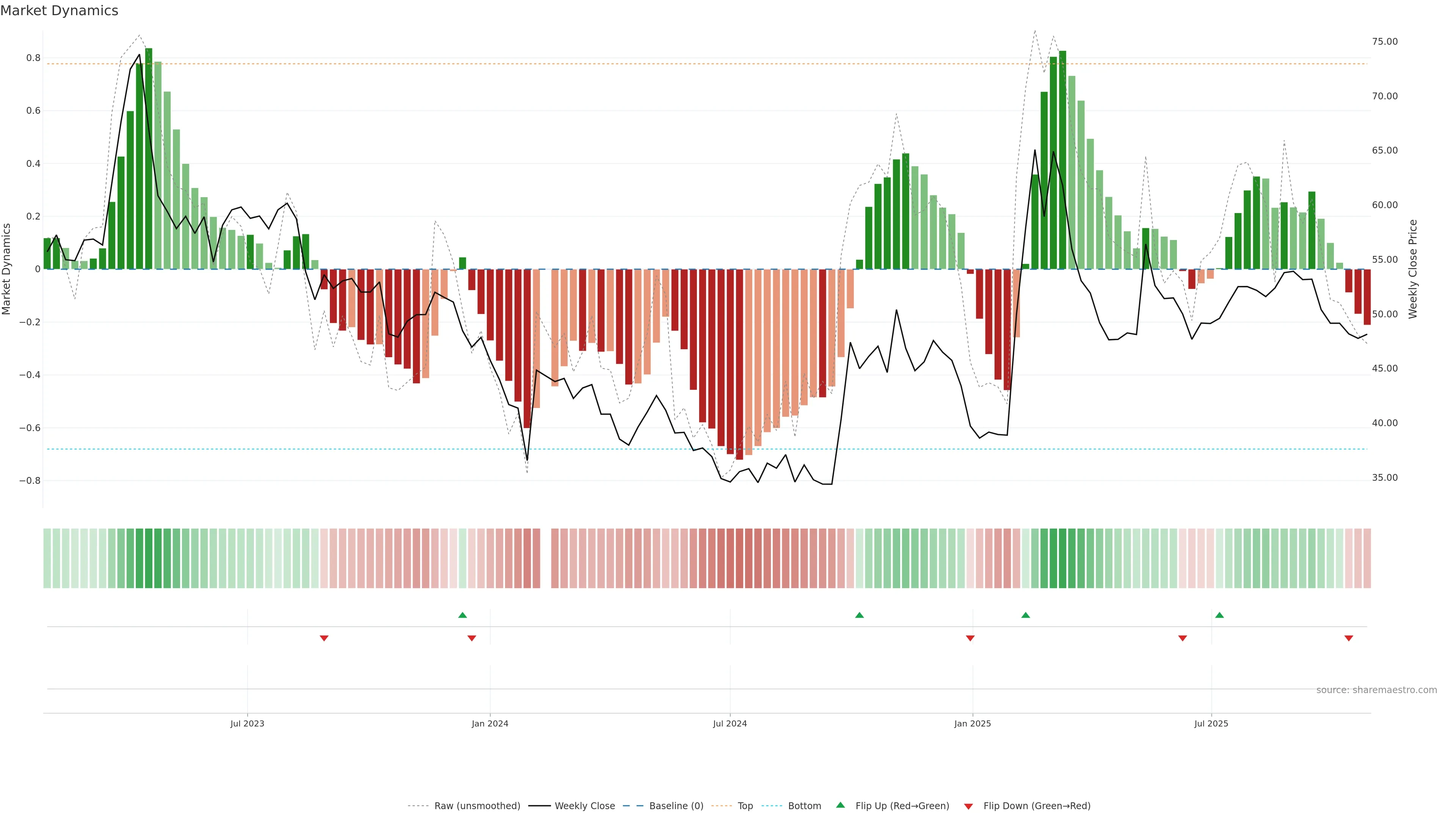Click the green flip-up marker in late 2024
This screenshot has width=1456, height=819.
pos(859,615)
